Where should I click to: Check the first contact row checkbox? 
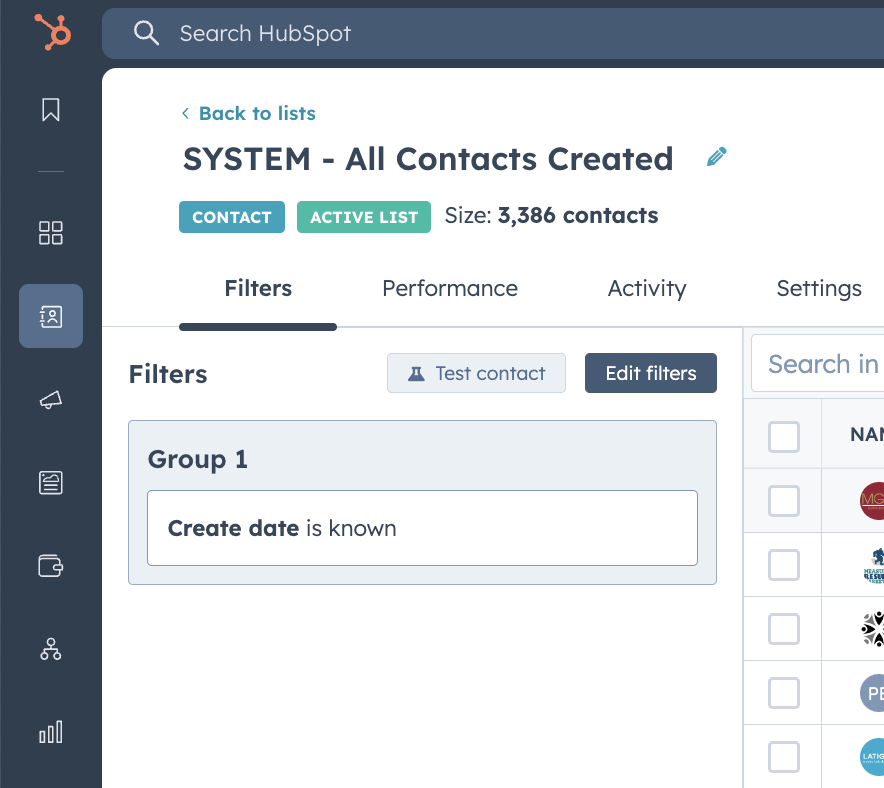[x=784, y=501]
